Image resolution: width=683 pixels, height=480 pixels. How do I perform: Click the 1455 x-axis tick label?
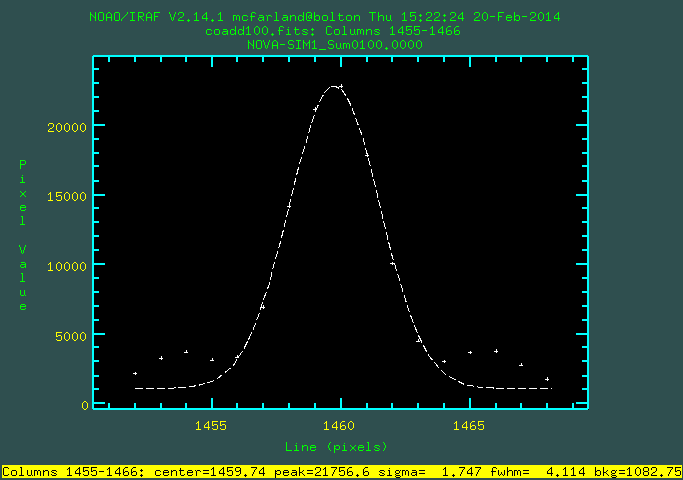(x=211, y=425)
